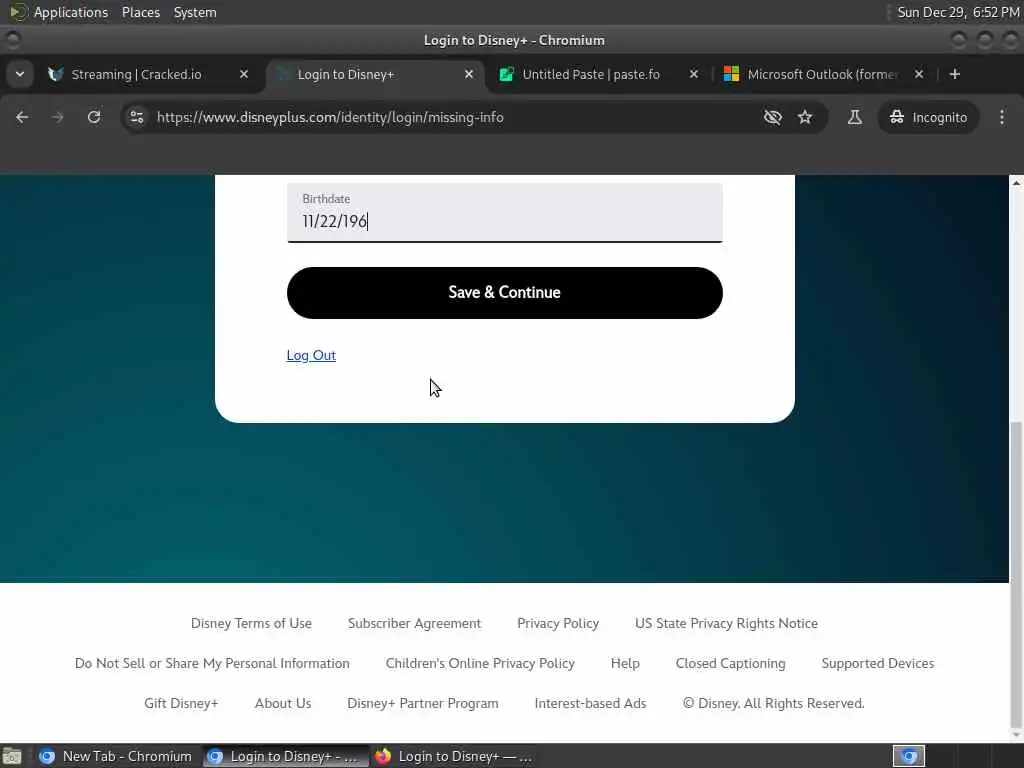
Task: Expand the tab search dropdown arrow
Action: coord(20,74)
